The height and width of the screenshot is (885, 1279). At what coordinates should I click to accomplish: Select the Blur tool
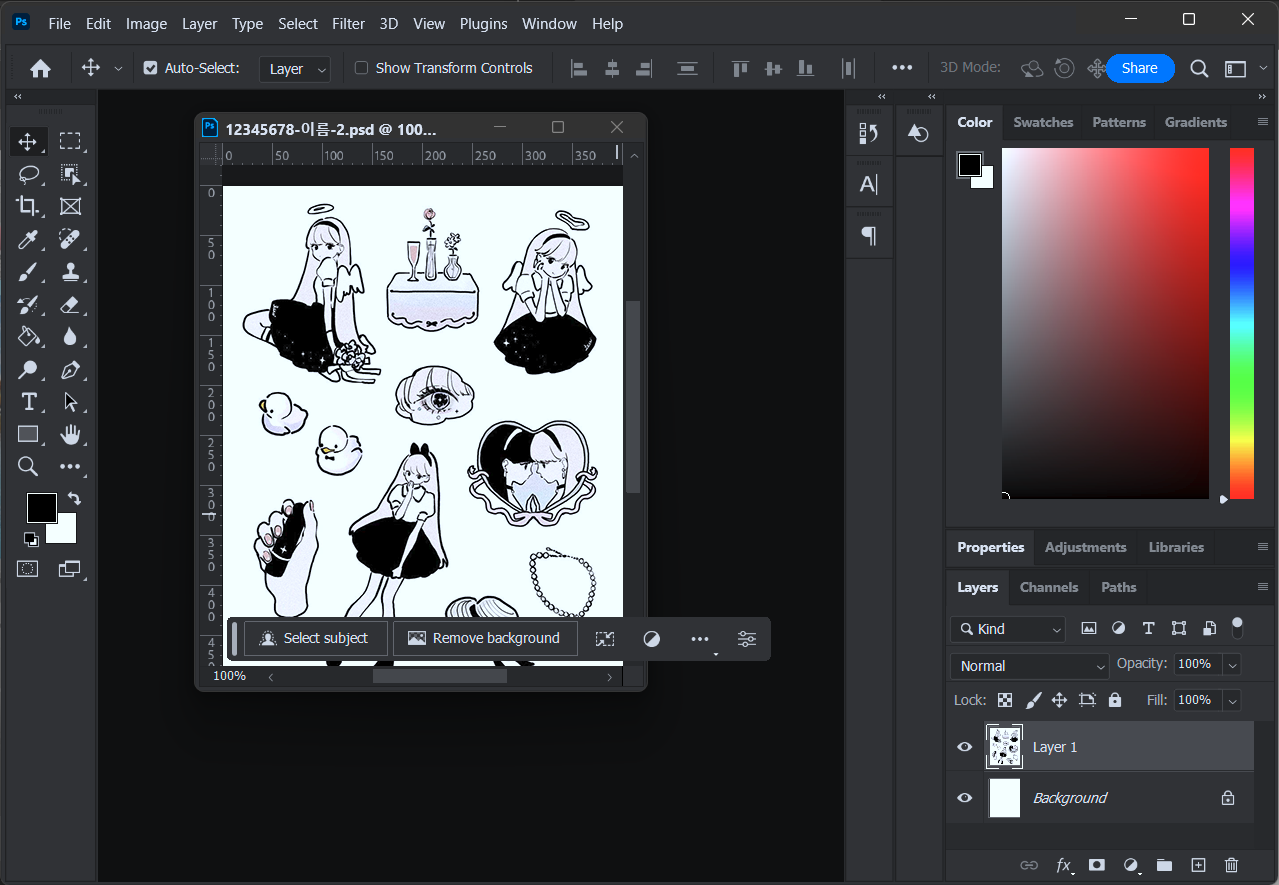click(x=70, y=337)
